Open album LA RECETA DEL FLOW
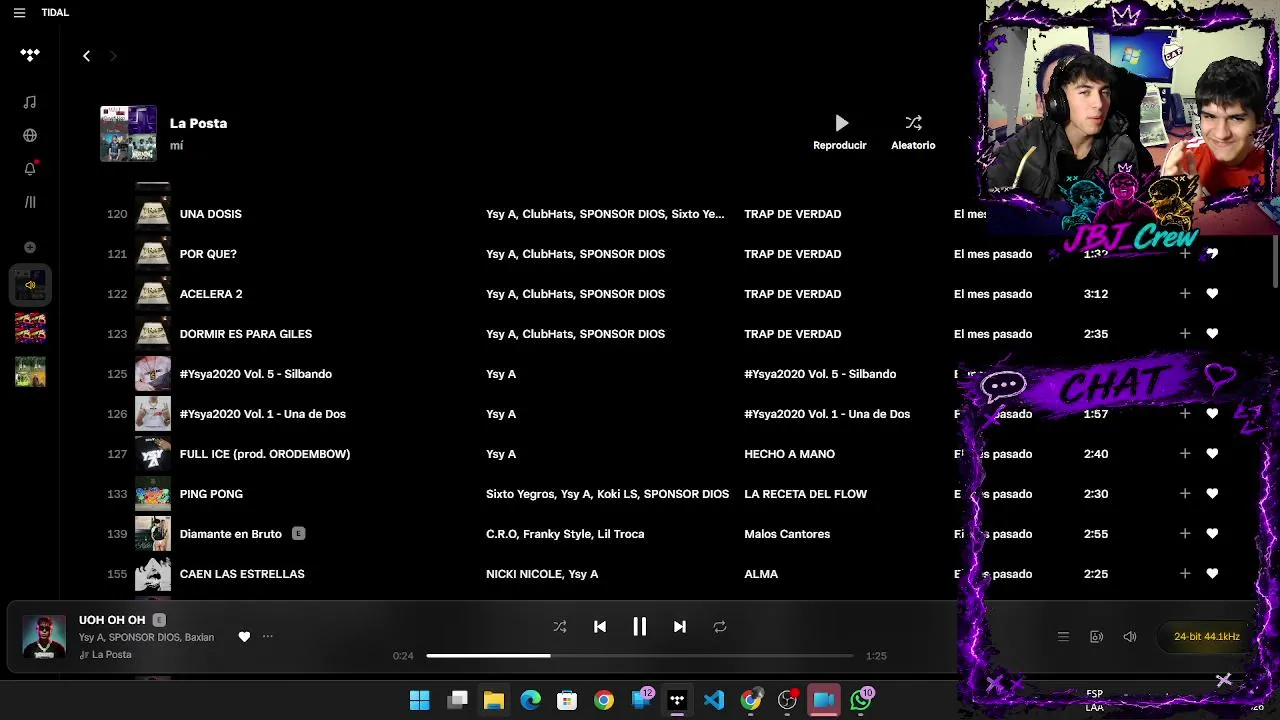Screen dimensions: 1280x720 806,494
